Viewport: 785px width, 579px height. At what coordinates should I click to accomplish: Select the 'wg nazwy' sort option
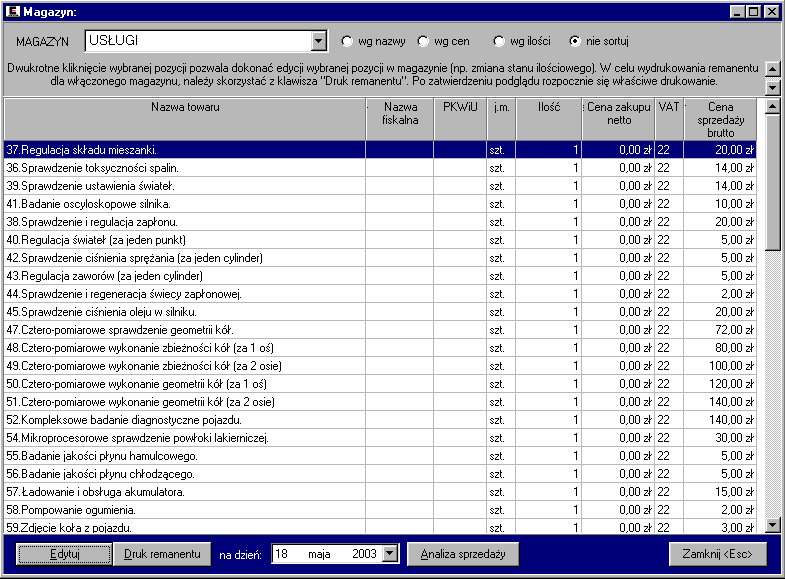coord(347,42)
